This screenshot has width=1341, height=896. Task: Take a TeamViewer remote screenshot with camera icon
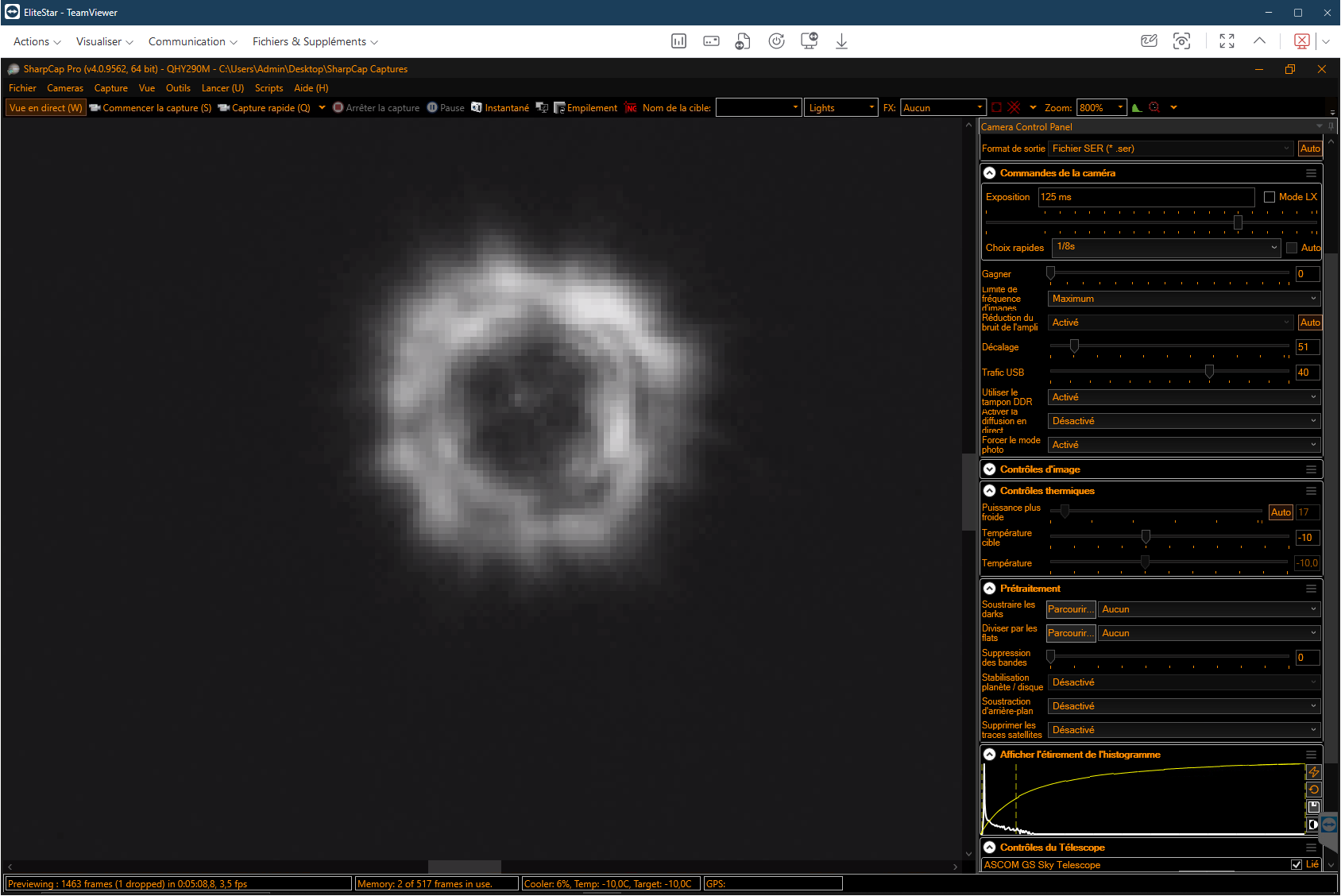[1181, 41]
